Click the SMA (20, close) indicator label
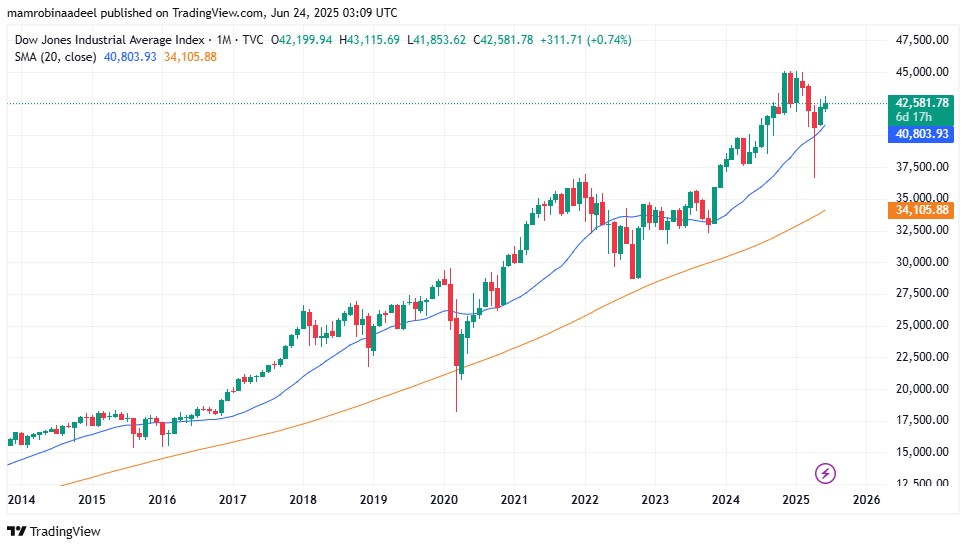This screenshot has height=544, width=965. tap(55, 57)
